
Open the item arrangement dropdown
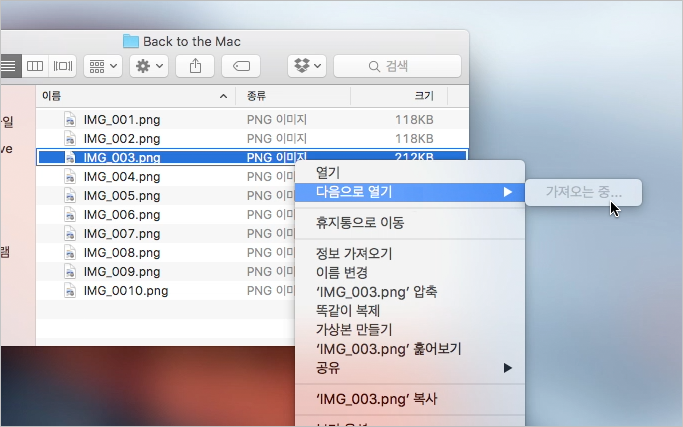pyautogui.click(x=103, y=66)
